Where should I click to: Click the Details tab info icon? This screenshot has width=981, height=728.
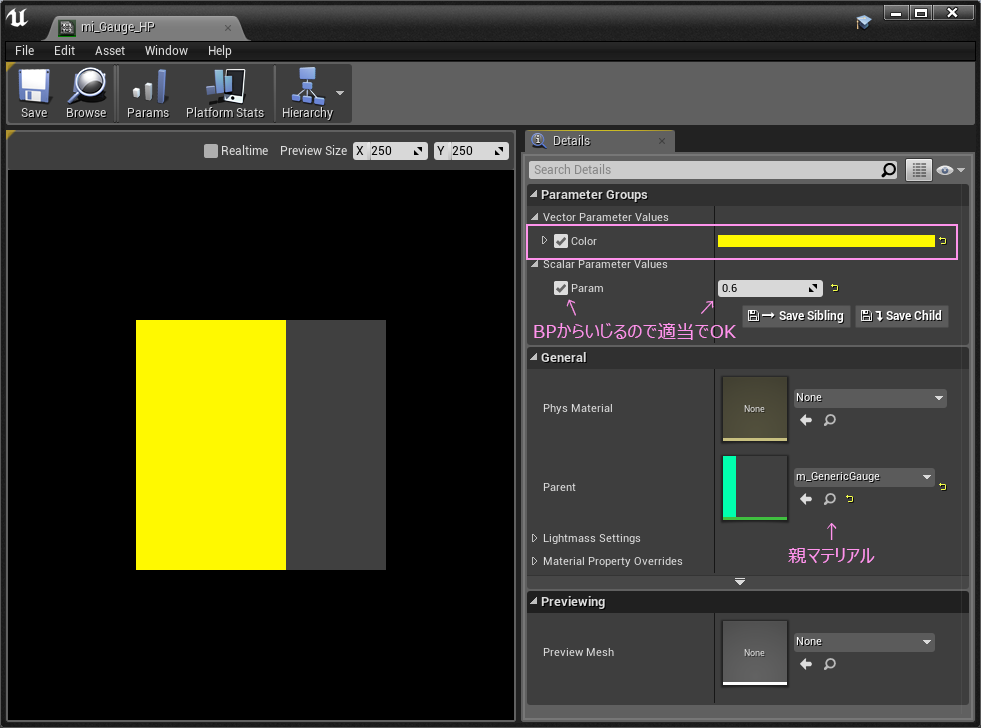(538, 140)
